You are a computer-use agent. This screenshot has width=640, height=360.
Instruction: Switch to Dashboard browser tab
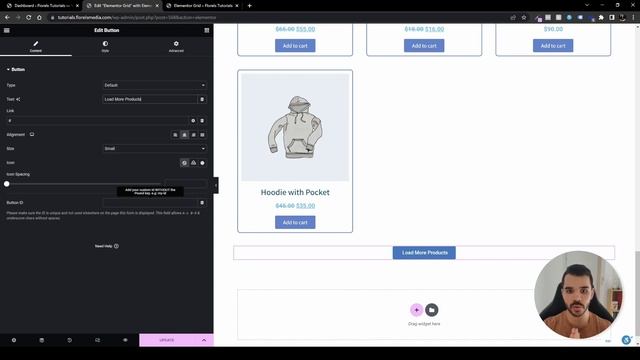pos(41,6)
